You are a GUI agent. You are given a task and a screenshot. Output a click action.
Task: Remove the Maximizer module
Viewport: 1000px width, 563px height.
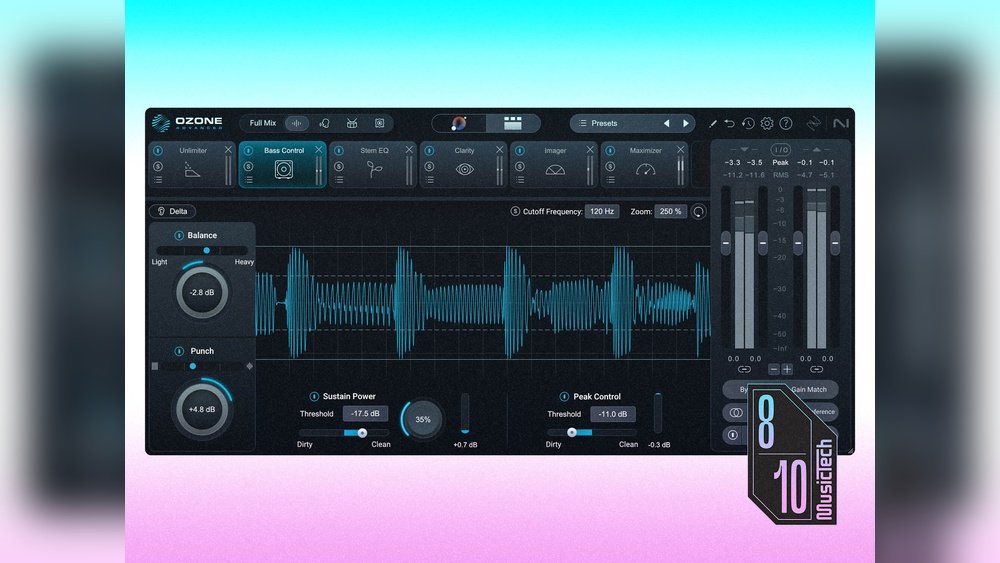click(680, 150)
